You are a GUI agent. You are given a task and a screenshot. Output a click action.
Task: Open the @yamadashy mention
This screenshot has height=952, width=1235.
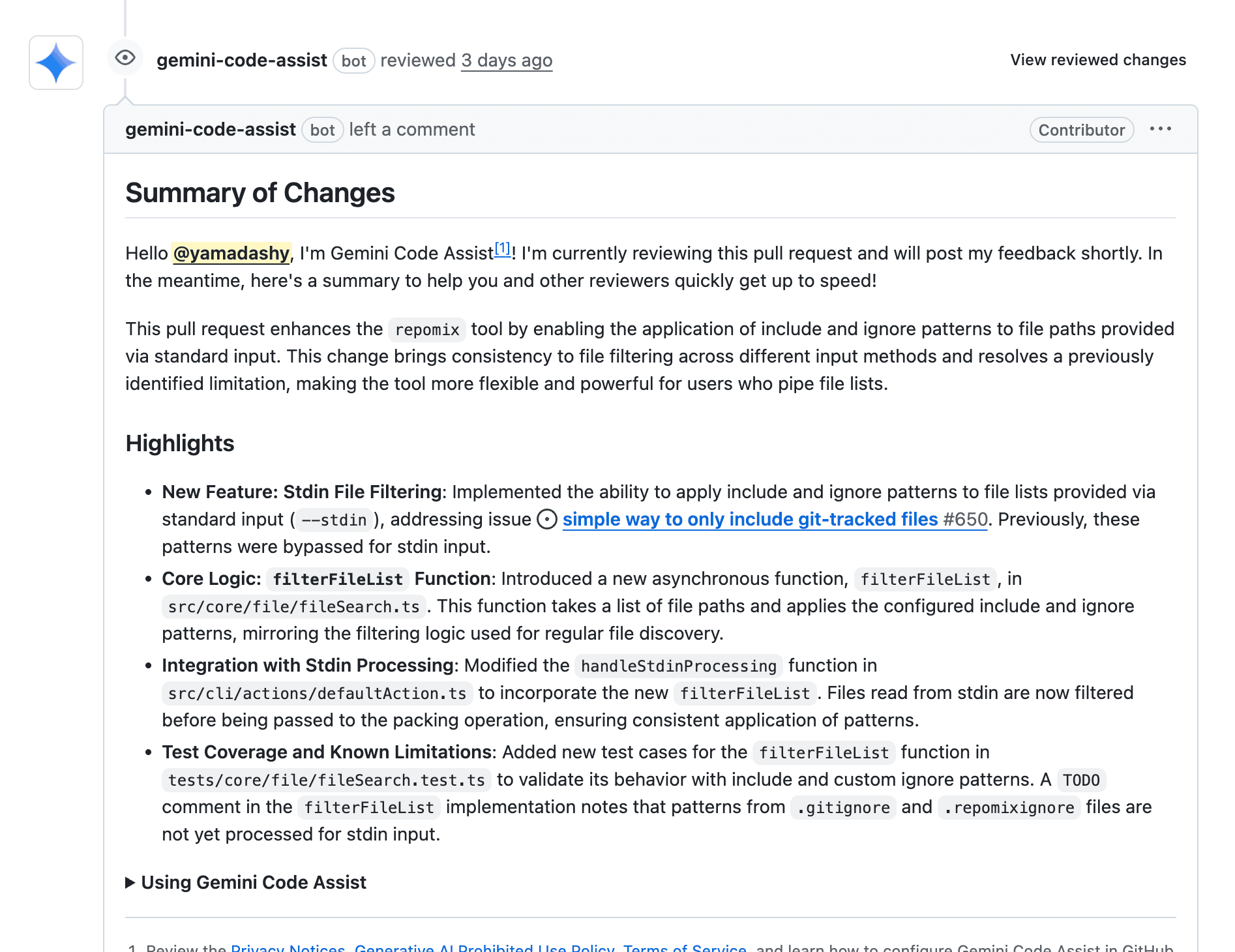[x=231, y=253]
